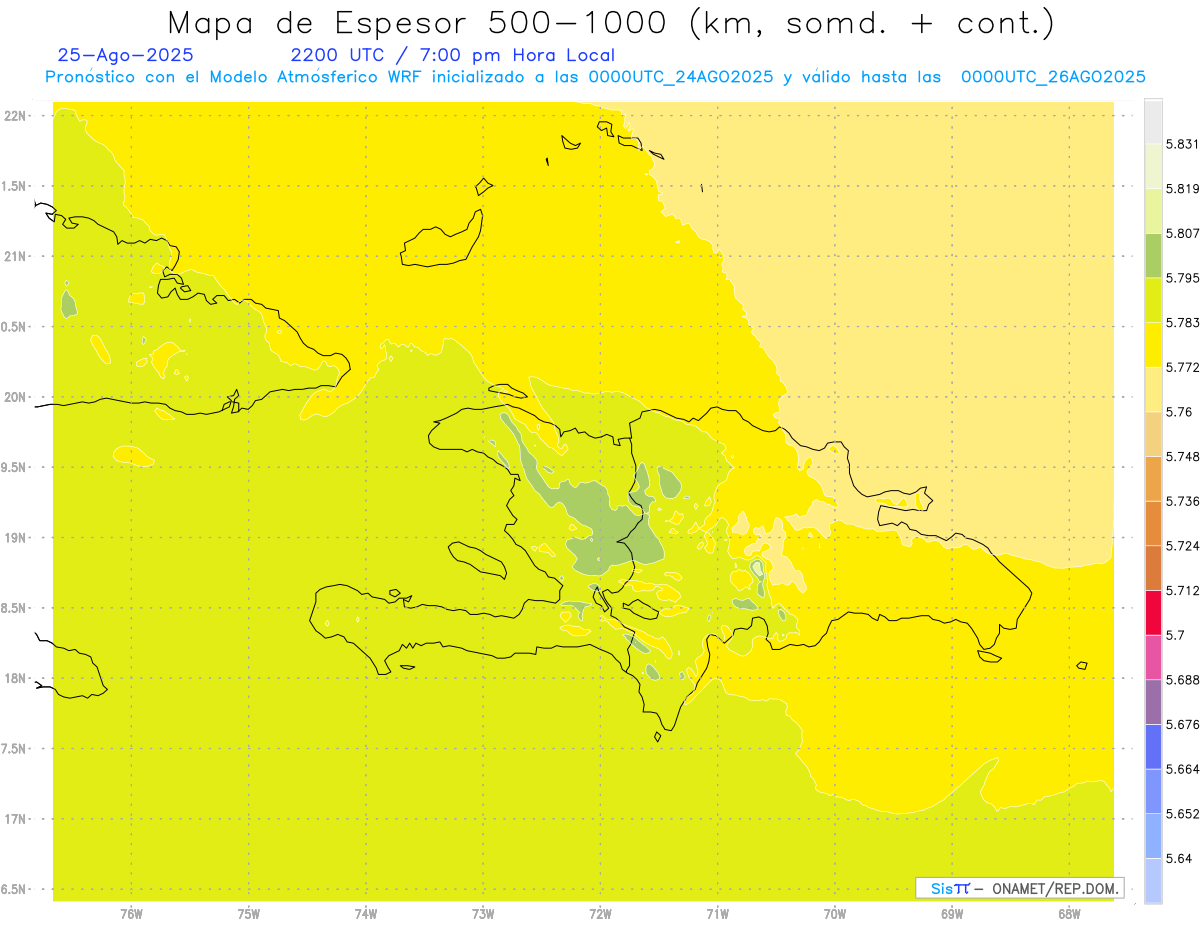The height and width of the screenshot is (927, 1200).
Task: Click the '71W' longitude label
Action: tap(717, 913)
